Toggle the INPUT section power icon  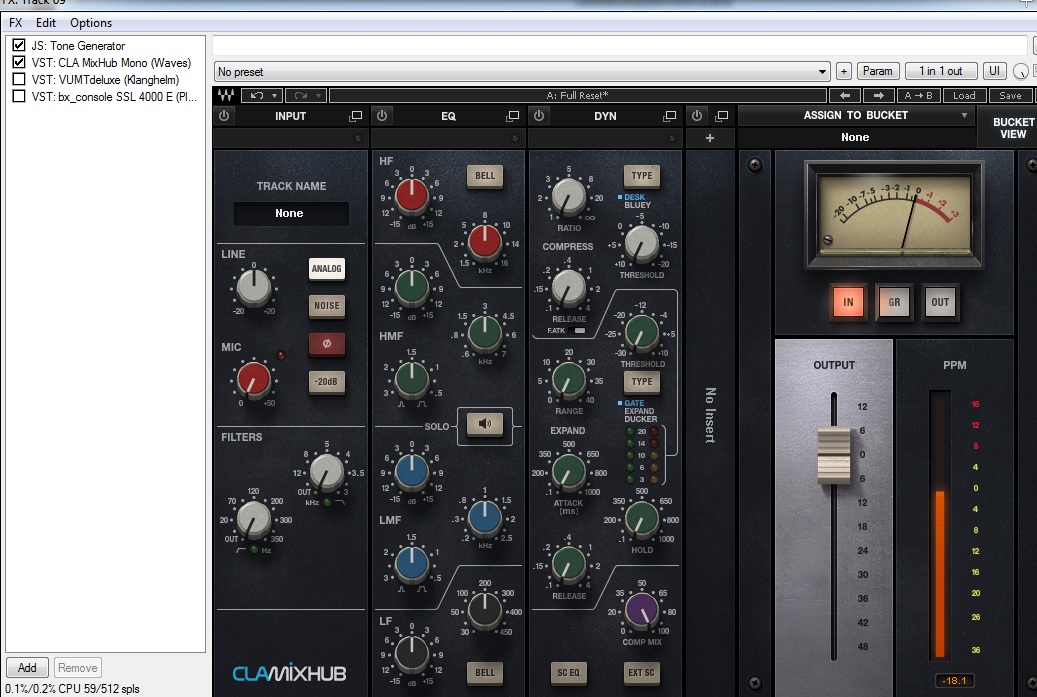(224, 116)
